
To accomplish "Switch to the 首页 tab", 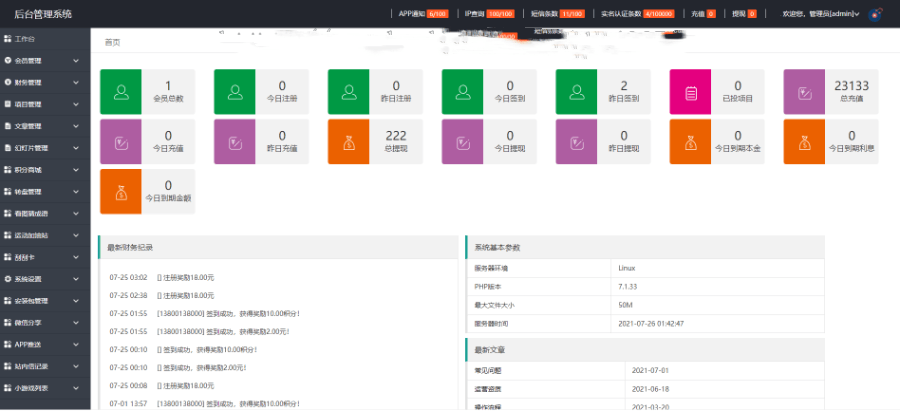I will tap(112, 43).
